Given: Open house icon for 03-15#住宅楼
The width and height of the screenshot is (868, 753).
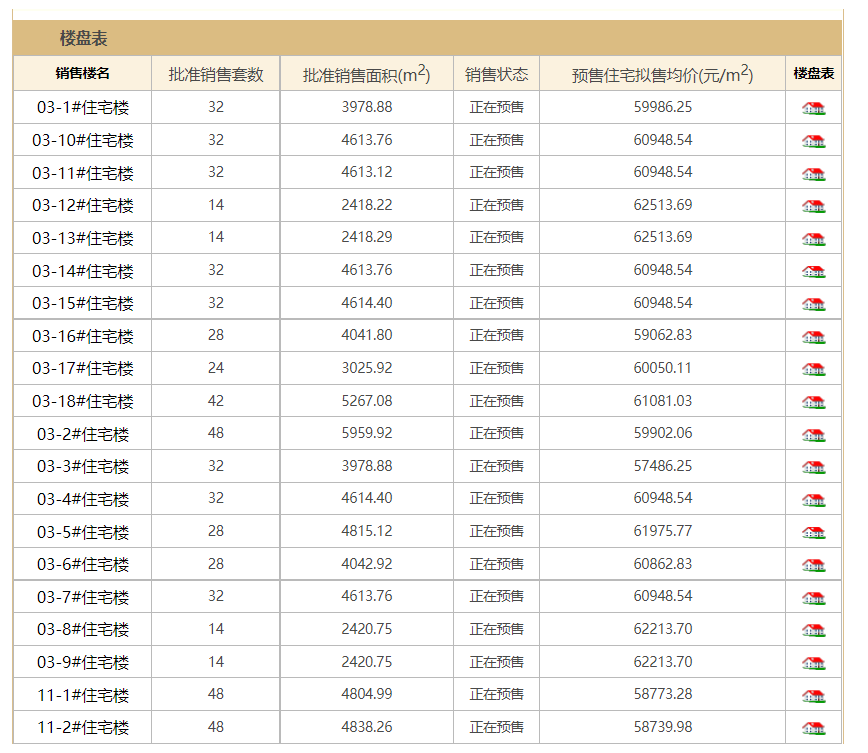Looking at the screenshot, I should 813,304.
